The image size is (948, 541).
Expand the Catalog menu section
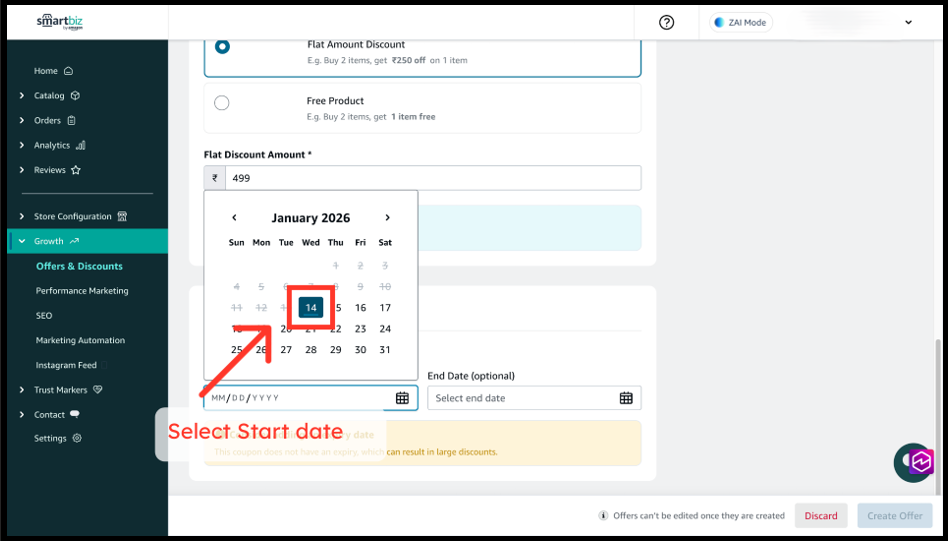(x=48, y=96)
